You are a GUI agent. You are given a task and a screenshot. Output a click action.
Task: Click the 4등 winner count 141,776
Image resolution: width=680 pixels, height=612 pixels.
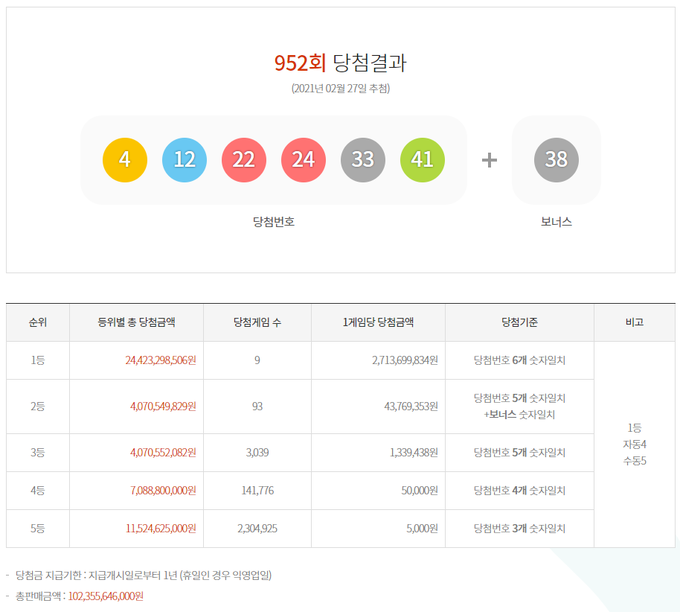pyautogui.click(x=257, y=491)
